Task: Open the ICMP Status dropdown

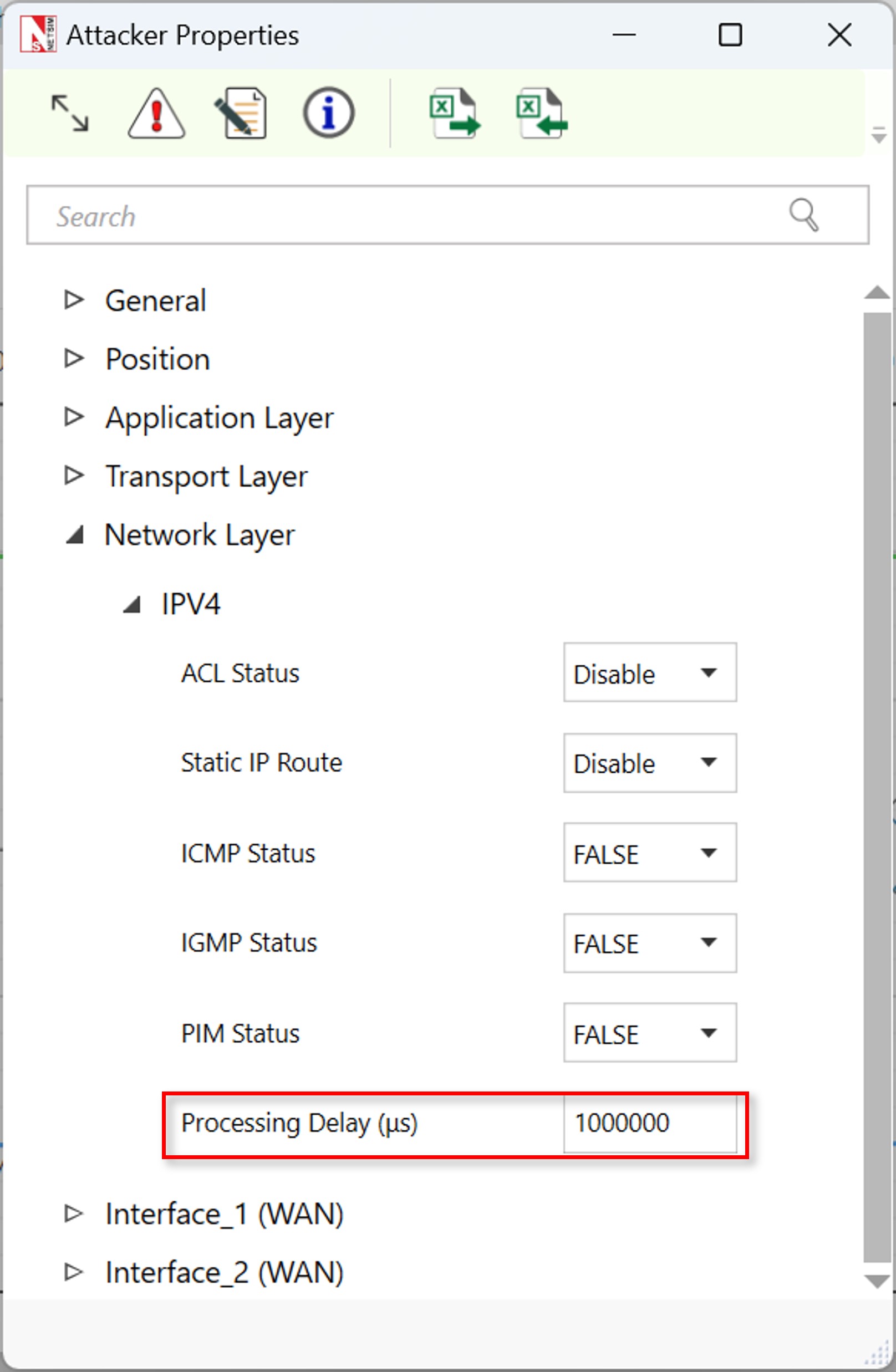Action: 650,853
